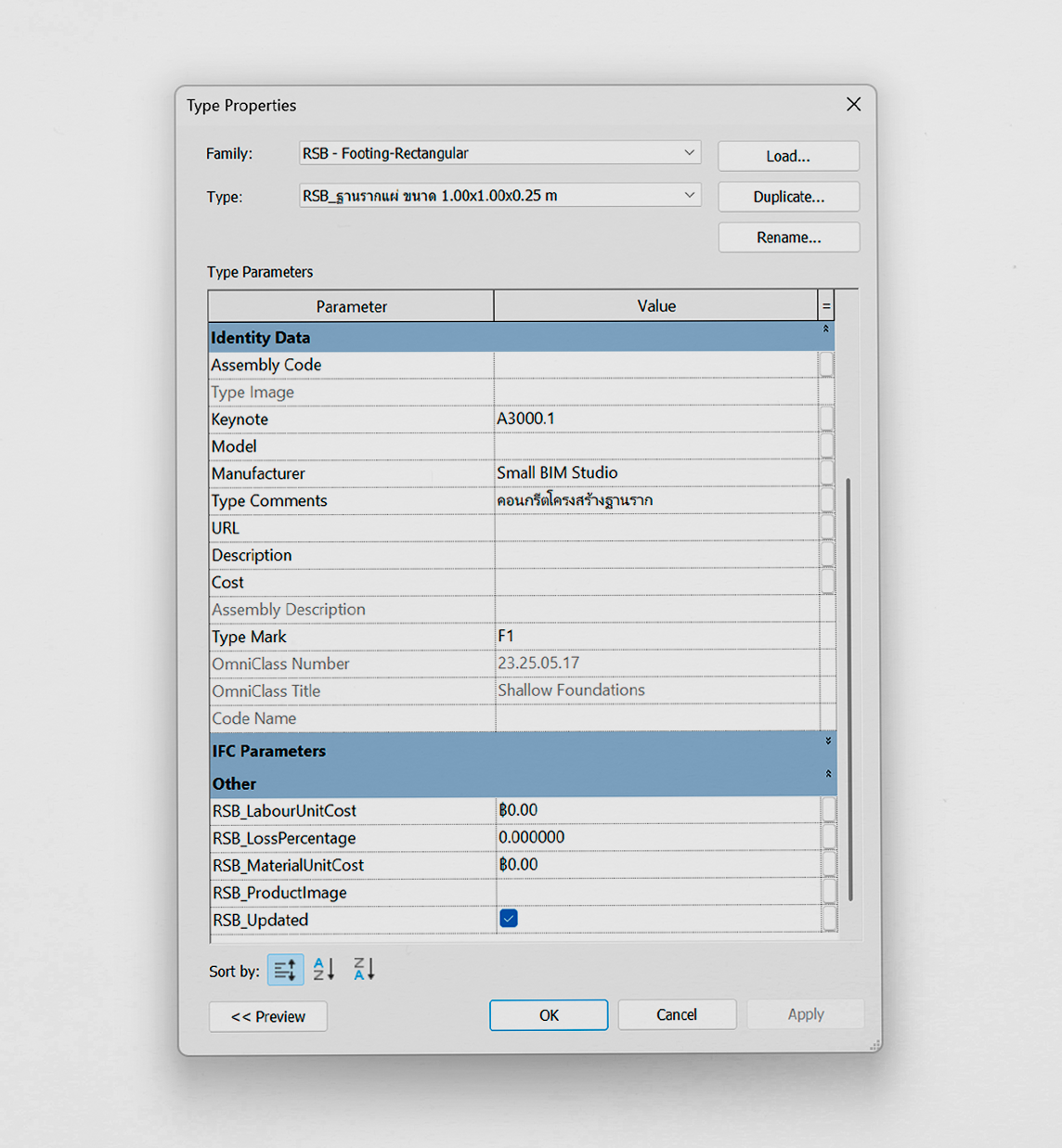Screen dimensions: 1062x1148
Task: Click the equals column header icon
Action: [826, 305]
